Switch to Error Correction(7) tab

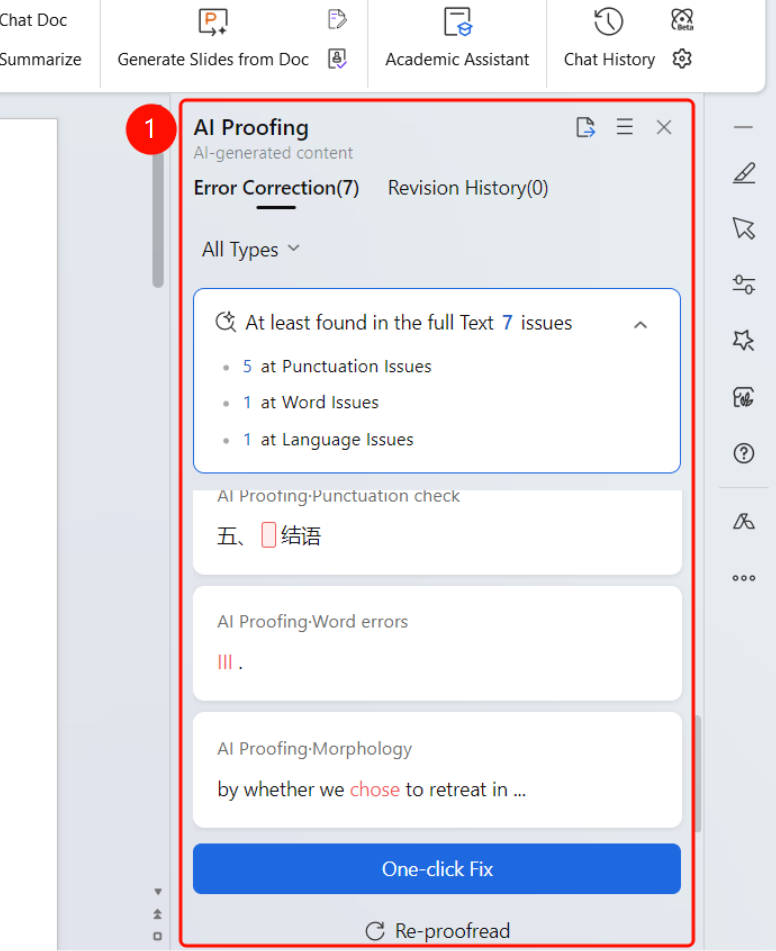pyautogui.click(x=276, y=188)
